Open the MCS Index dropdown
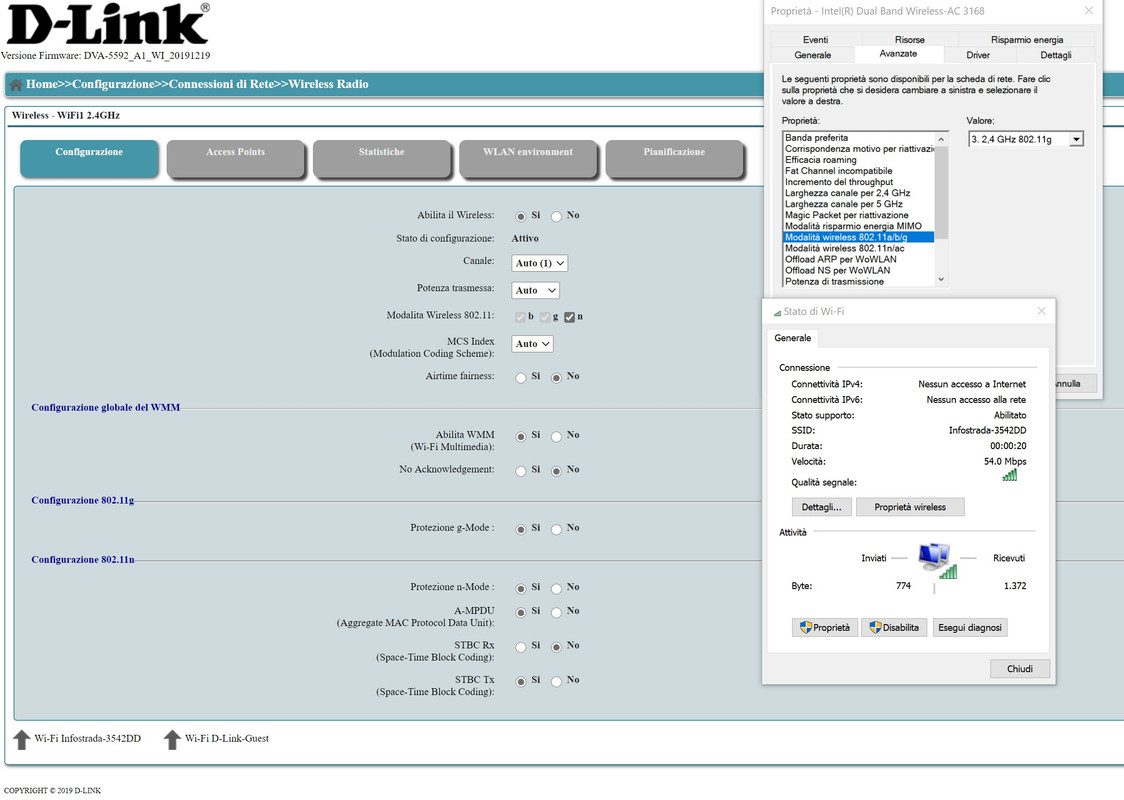 532,344
